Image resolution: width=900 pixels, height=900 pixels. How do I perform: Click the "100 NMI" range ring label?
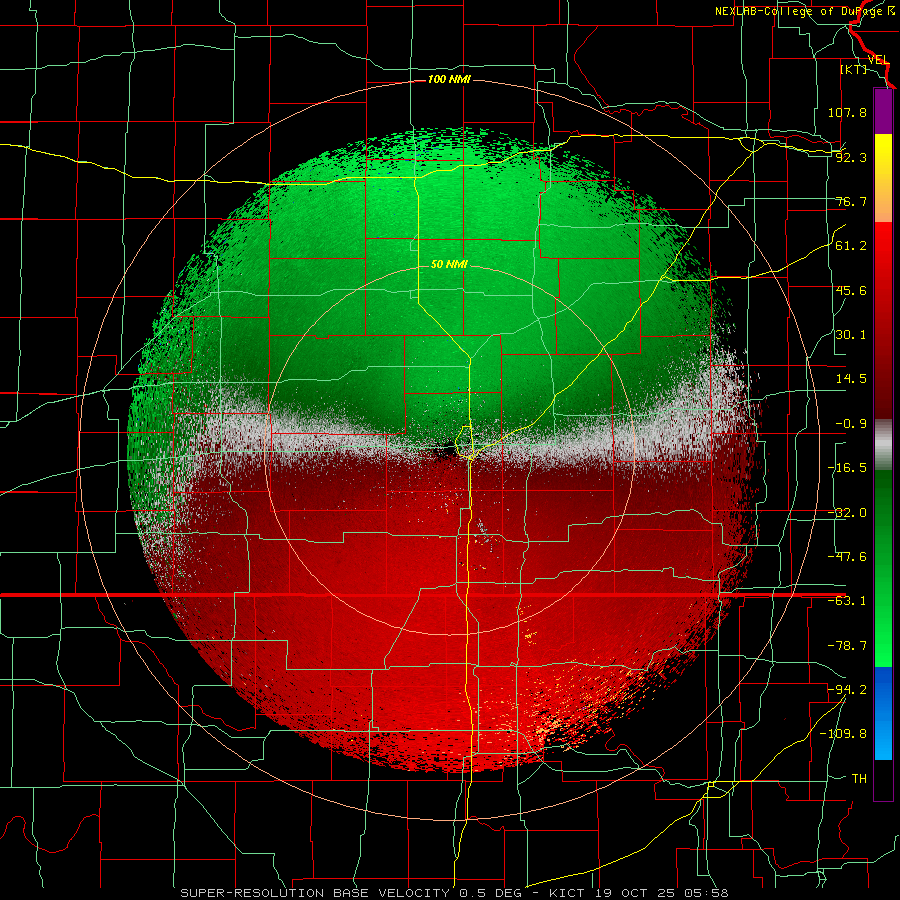tap(449, 79)
